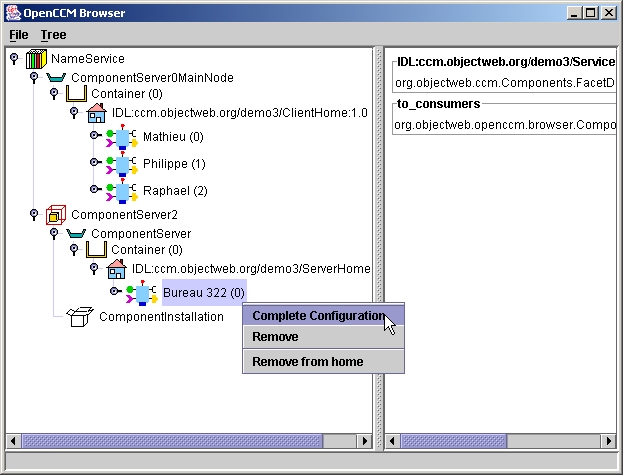Select the NameService tree label

coord(88,59)
